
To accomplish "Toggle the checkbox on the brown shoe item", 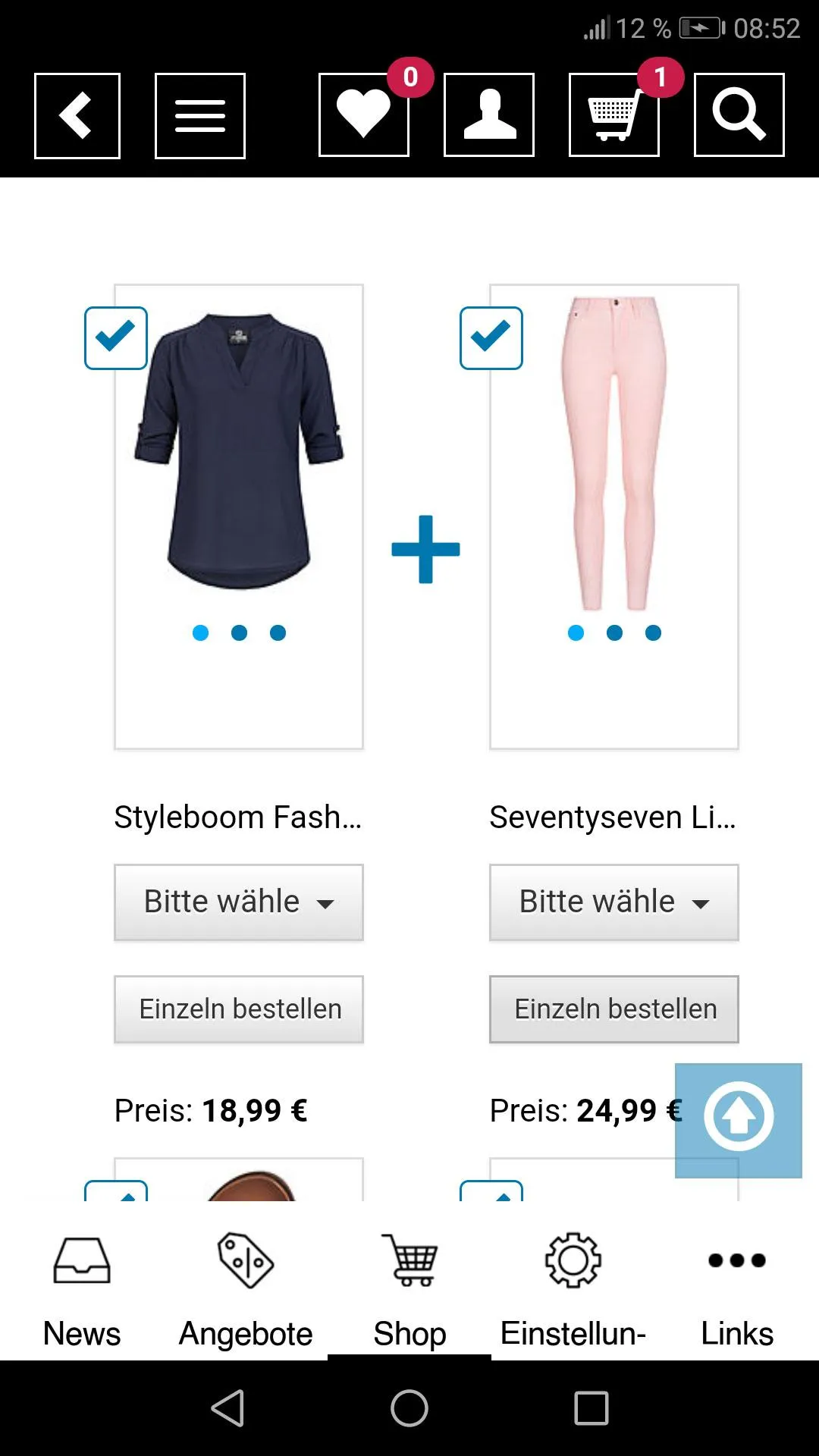I will point(116,1192).
